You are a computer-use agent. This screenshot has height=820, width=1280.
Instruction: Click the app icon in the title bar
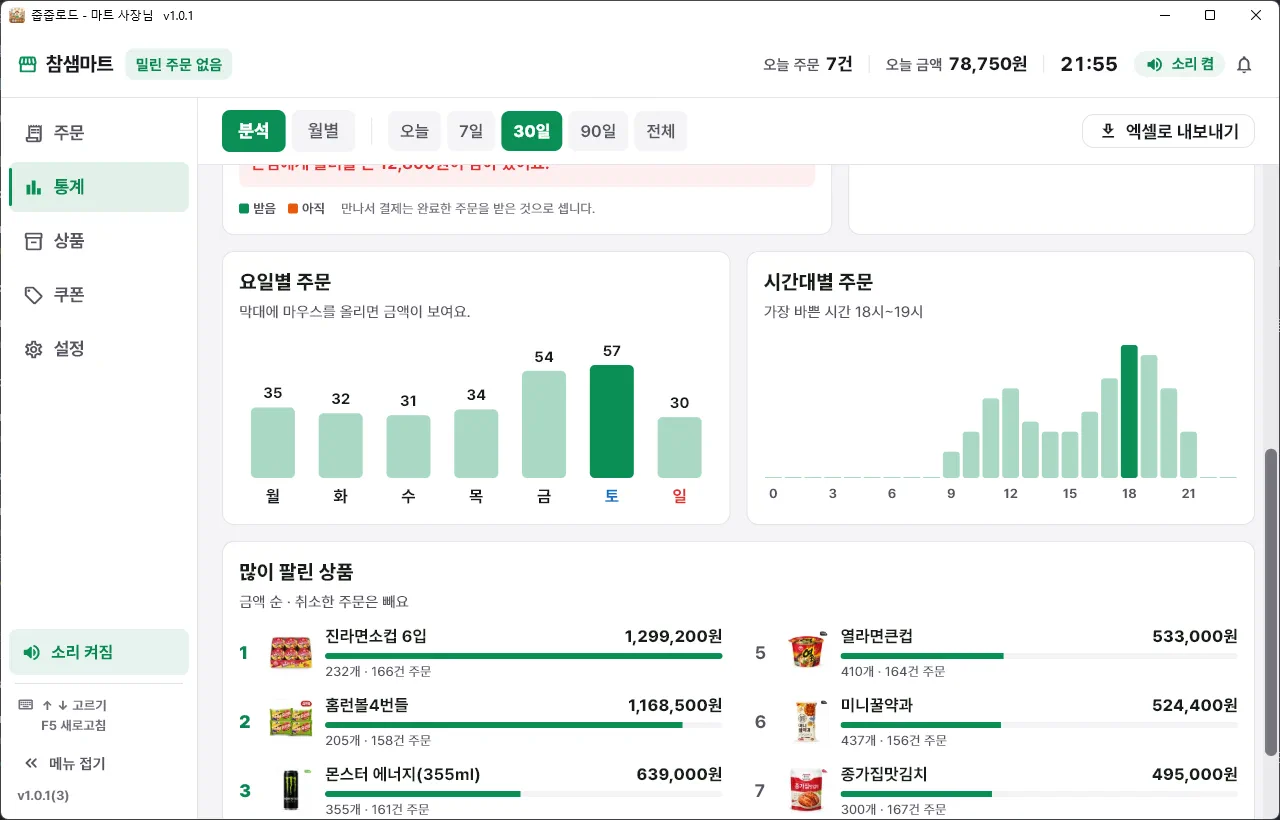(x=16, y=15)
